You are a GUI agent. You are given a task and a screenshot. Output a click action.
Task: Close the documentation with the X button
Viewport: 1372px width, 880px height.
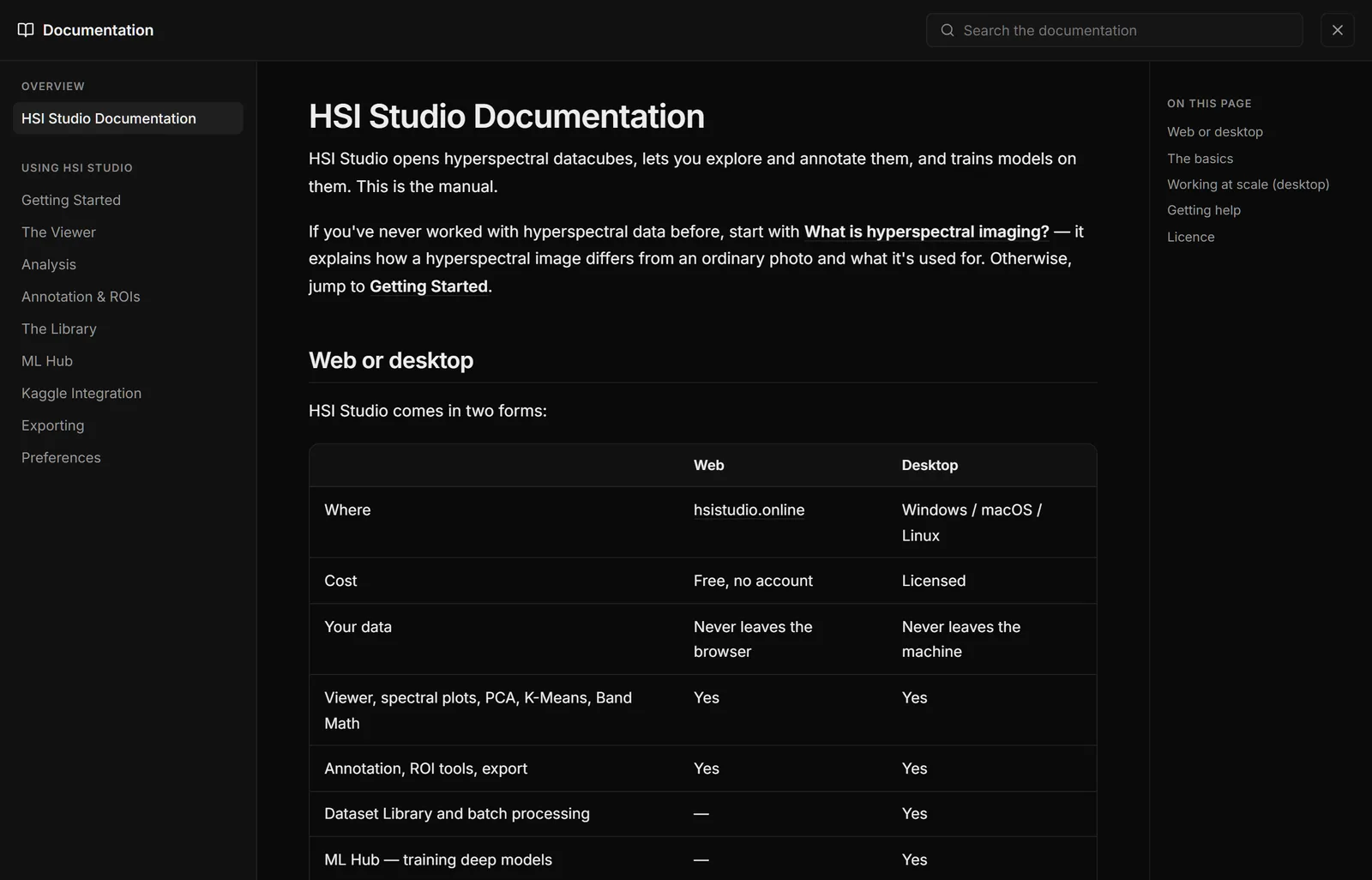(1338, 30)
